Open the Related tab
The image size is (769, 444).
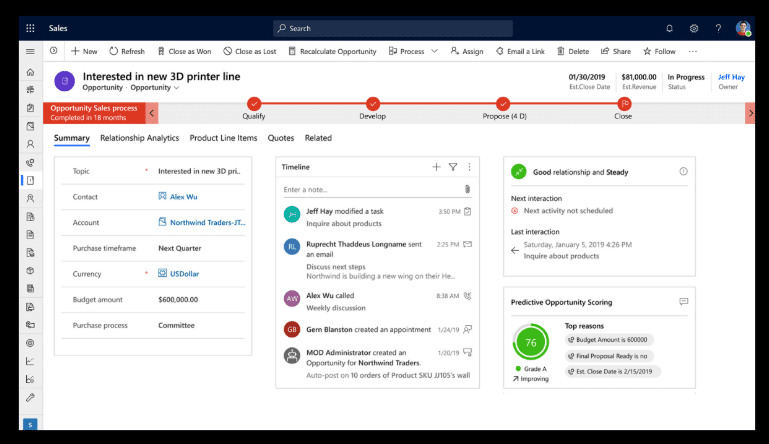coord(318,138)
